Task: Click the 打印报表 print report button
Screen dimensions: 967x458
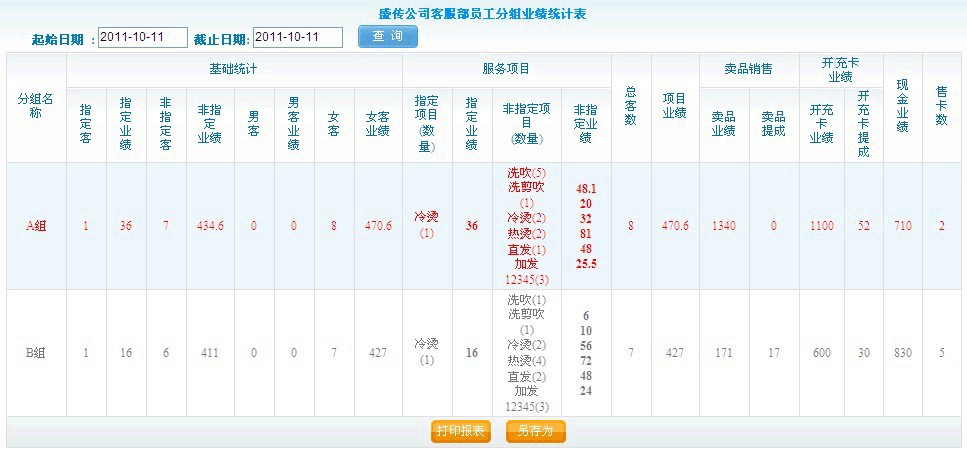Action: point(460,431)
